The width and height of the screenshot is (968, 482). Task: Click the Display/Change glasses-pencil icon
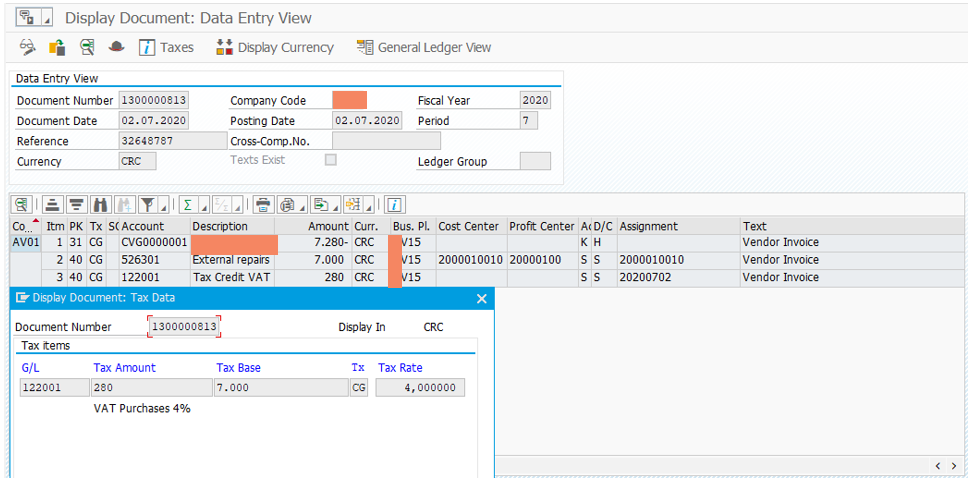point(27,47)
